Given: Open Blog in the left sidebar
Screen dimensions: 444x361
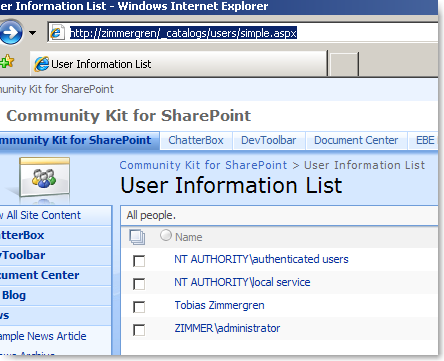Looking at the screenshot, I should point(14,295).
